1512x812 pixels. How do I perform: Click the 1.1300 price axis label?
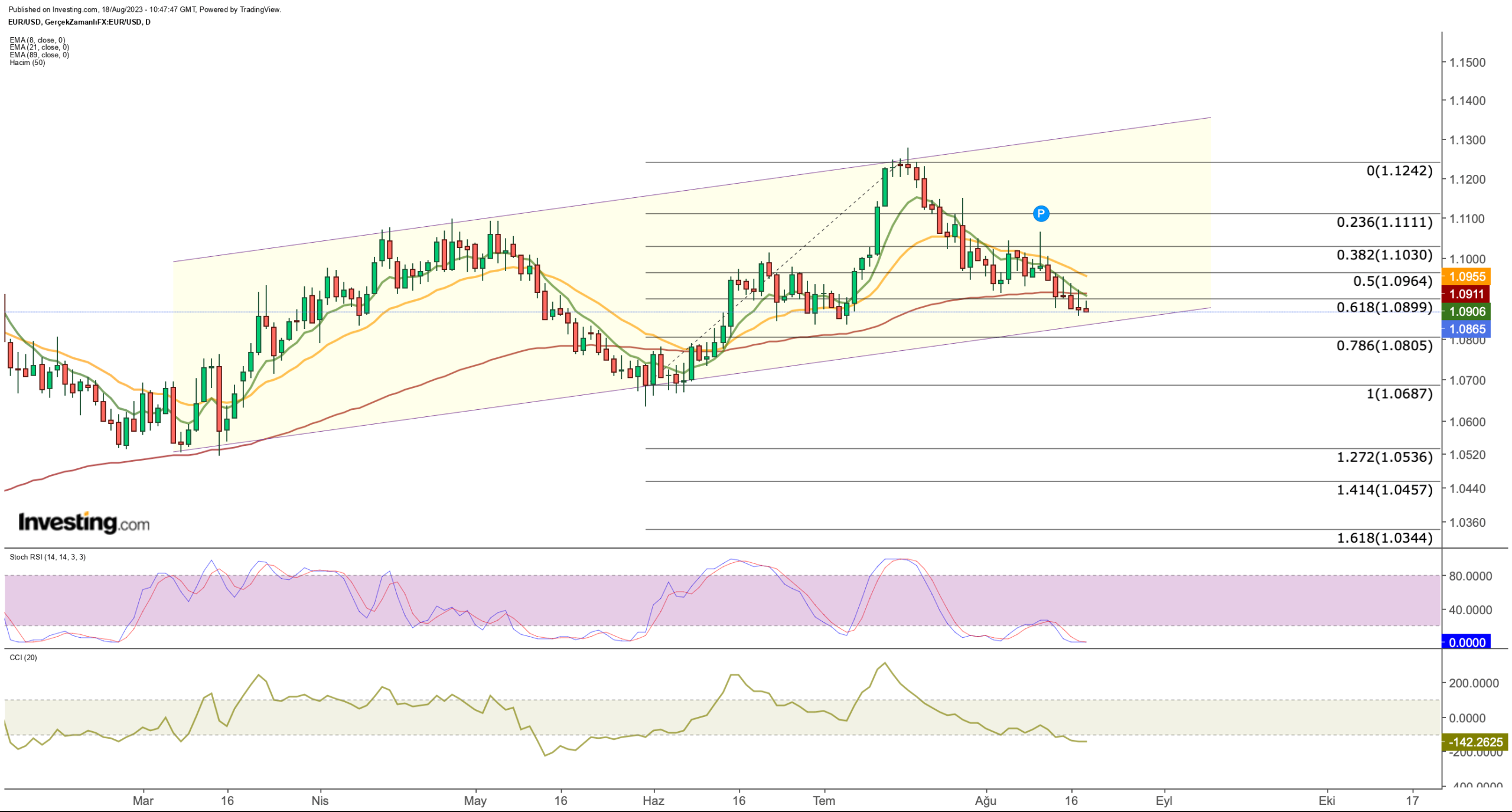pos(1467,140)
